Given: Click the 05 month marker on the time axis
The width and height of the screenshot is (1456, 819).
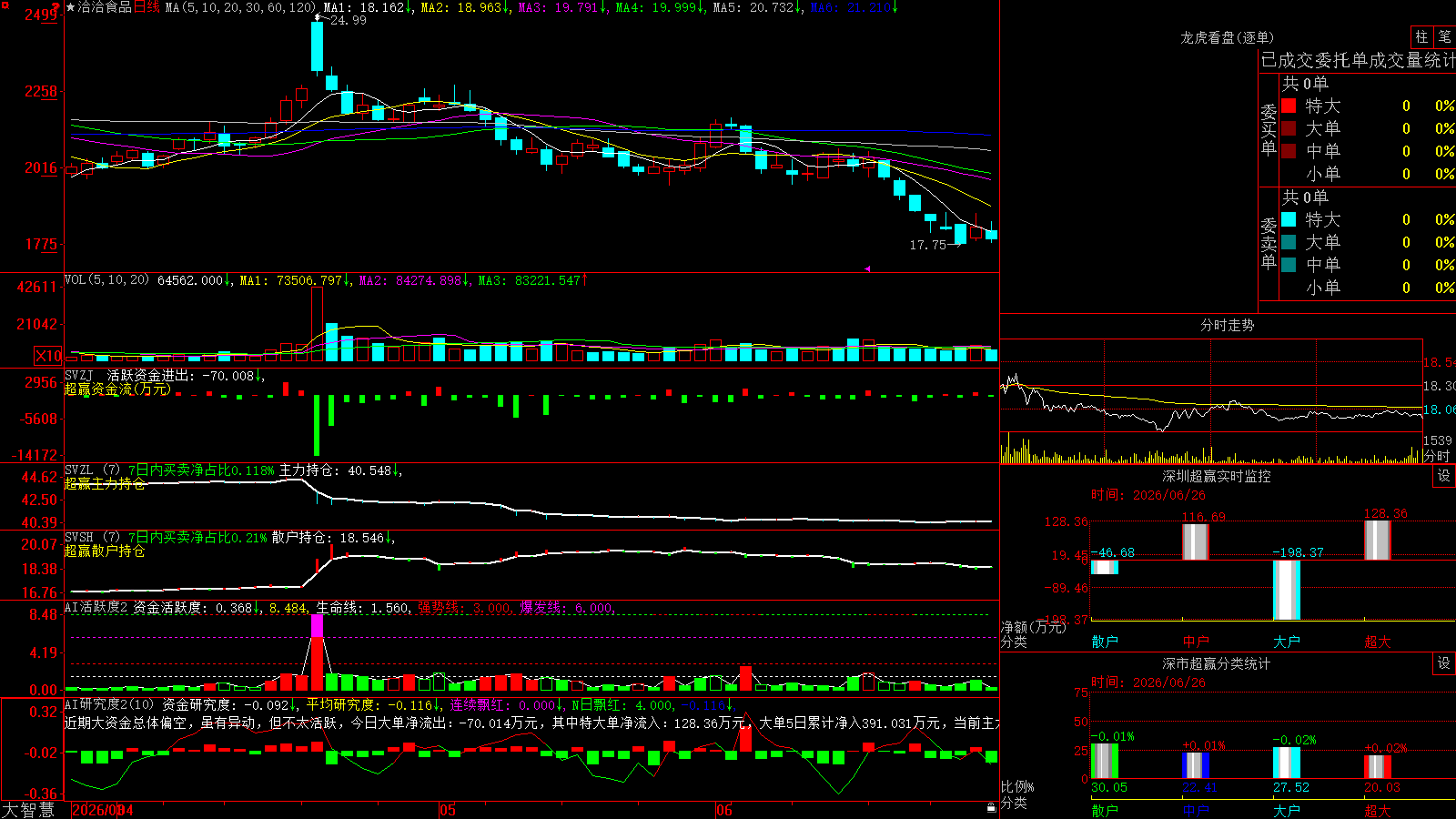Looking at the screenshot, I should tap(447, 810).
